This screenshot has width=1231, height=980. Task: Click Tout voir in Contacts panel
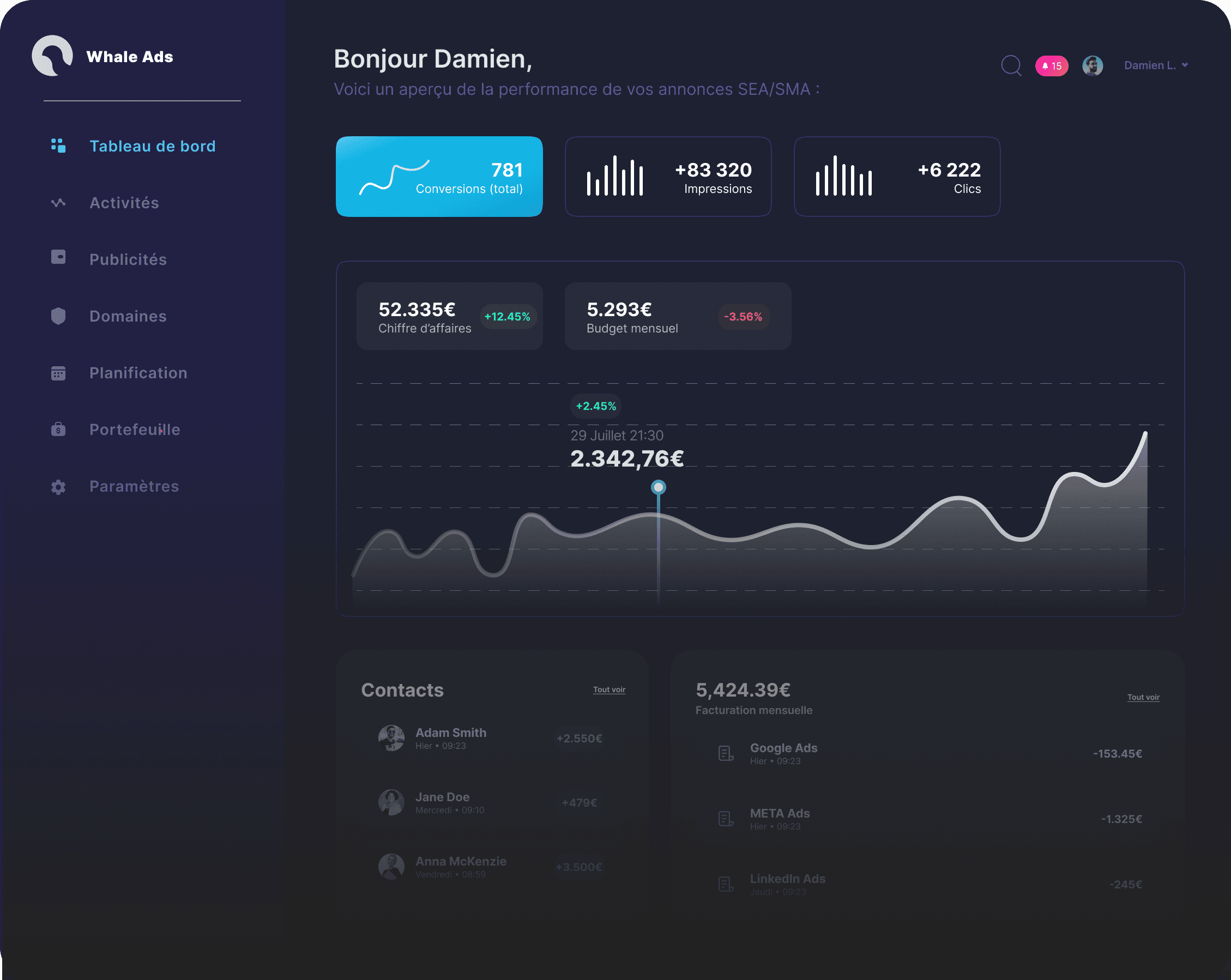tap(608, 689)
